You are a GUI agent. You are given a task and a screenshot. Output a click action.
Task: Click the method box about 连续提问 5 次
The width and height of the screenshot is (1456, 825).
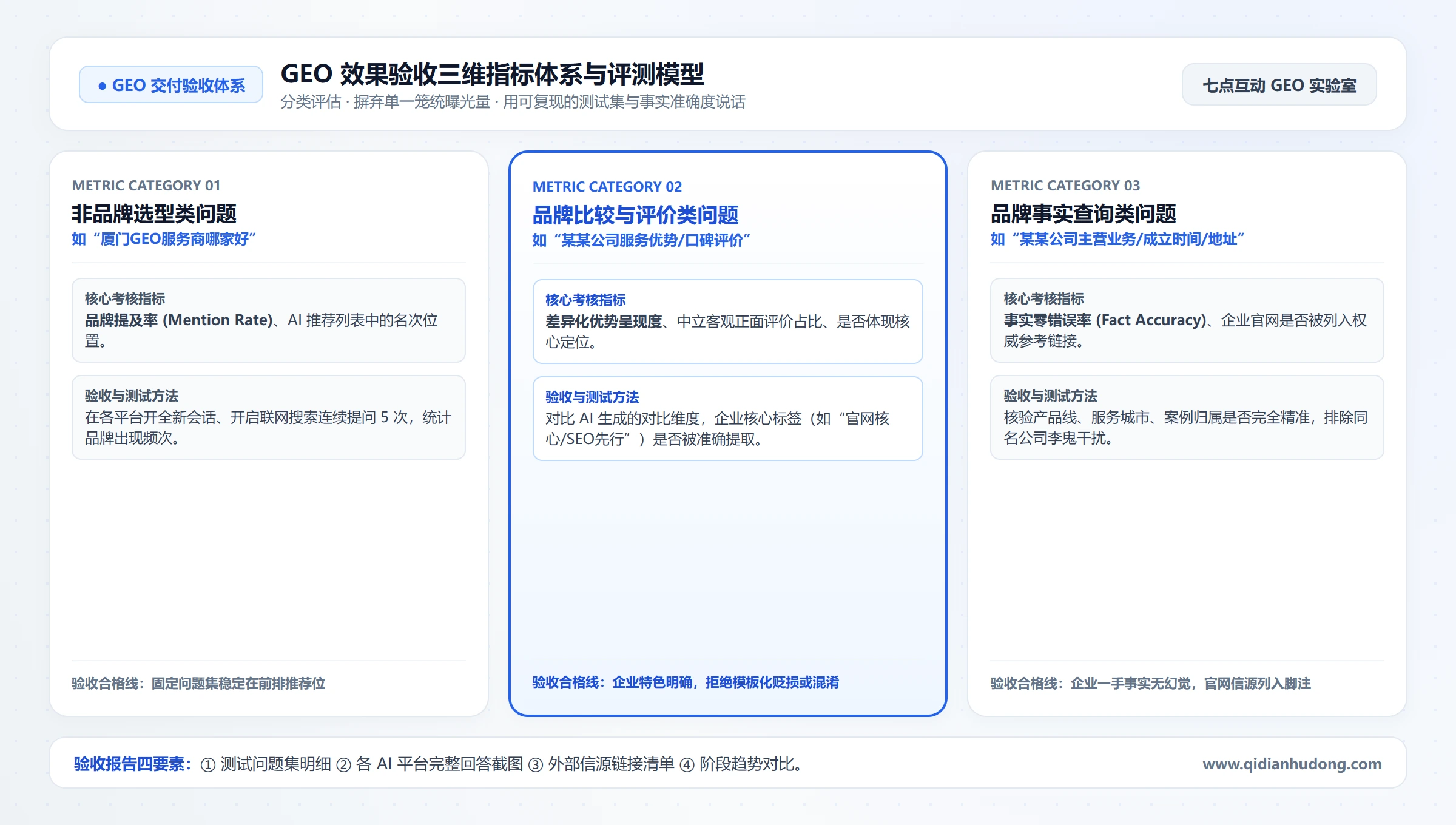(269, 417)
